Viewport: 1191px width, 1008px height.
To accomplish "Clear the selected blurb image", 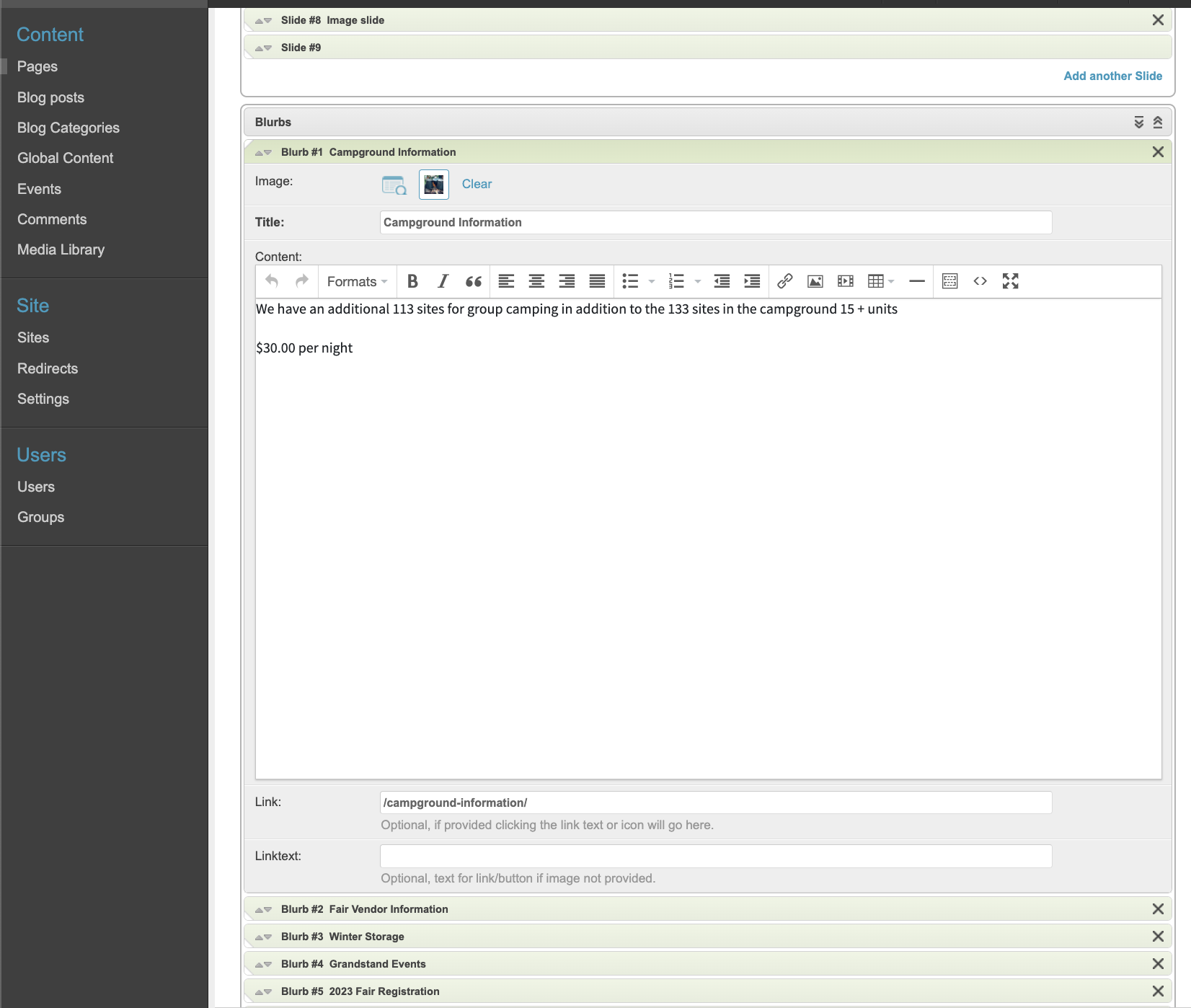I will 477,184.
